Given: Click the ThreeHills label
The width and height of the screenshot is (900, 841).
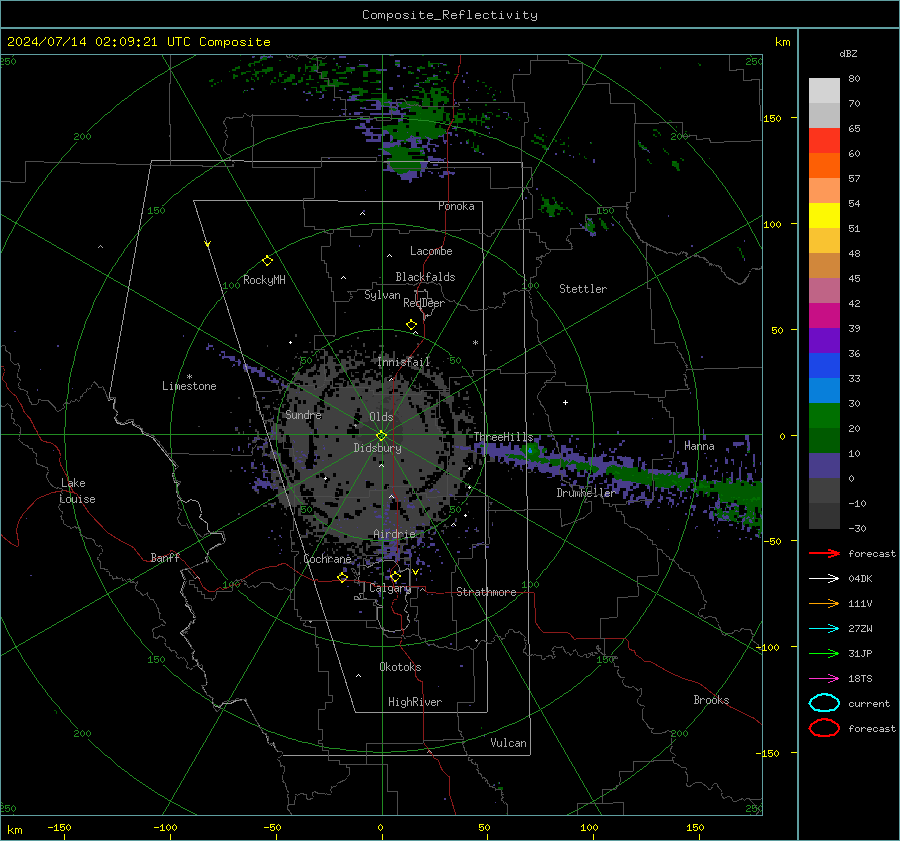Looking at the screenshot, I should 503,437.
